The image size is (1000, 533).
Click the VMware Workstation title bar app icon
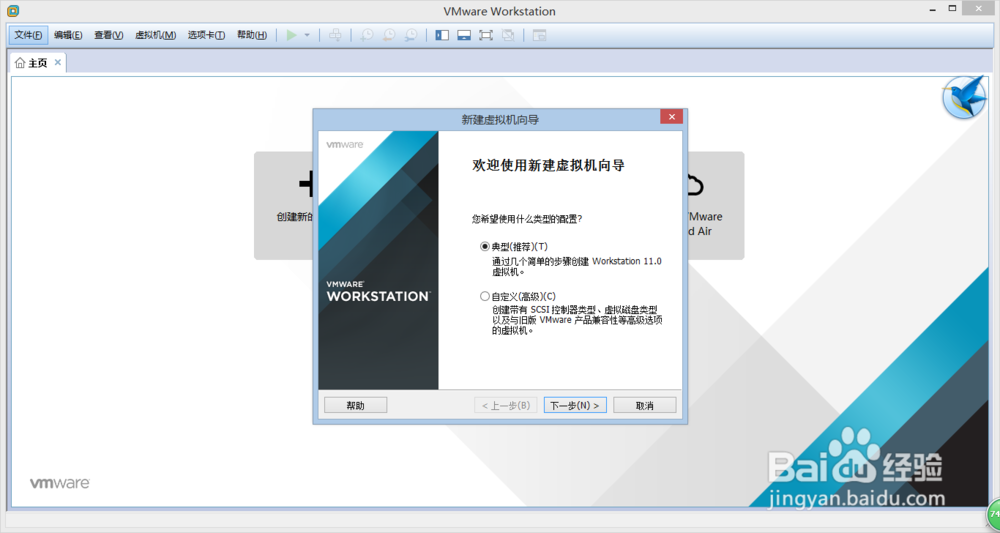click(13, 11)
